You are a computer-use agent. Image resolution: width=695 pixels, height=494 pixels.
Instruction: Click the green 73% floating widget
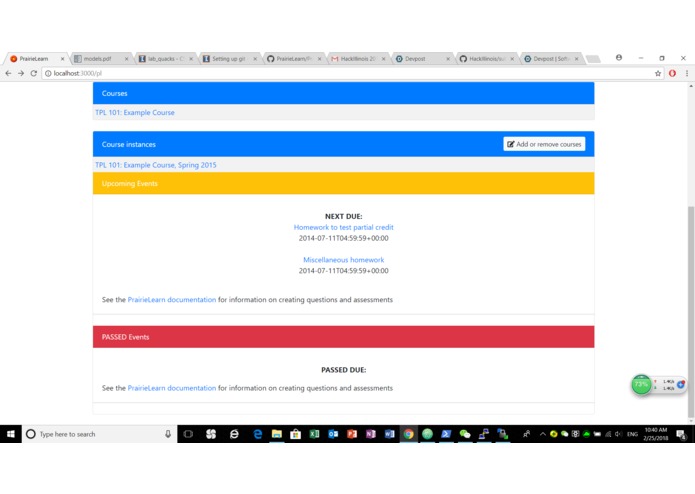tap(641, 385)
